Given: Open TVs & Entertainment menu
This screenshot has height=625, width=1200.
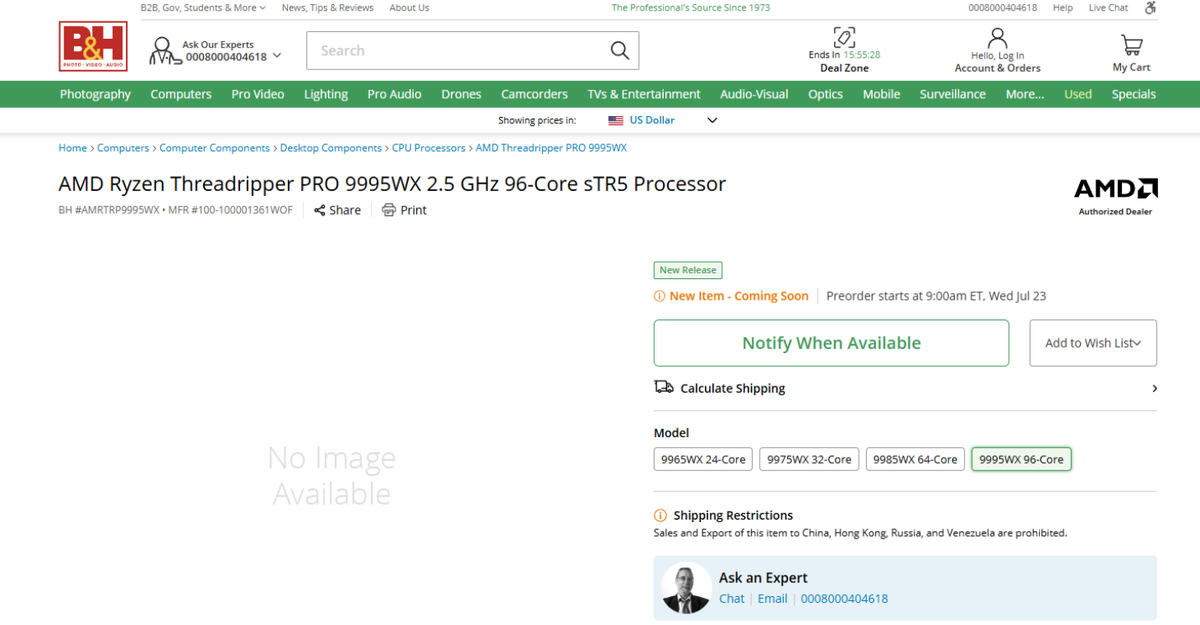Looking at the screenshot, I should point(644,94).
